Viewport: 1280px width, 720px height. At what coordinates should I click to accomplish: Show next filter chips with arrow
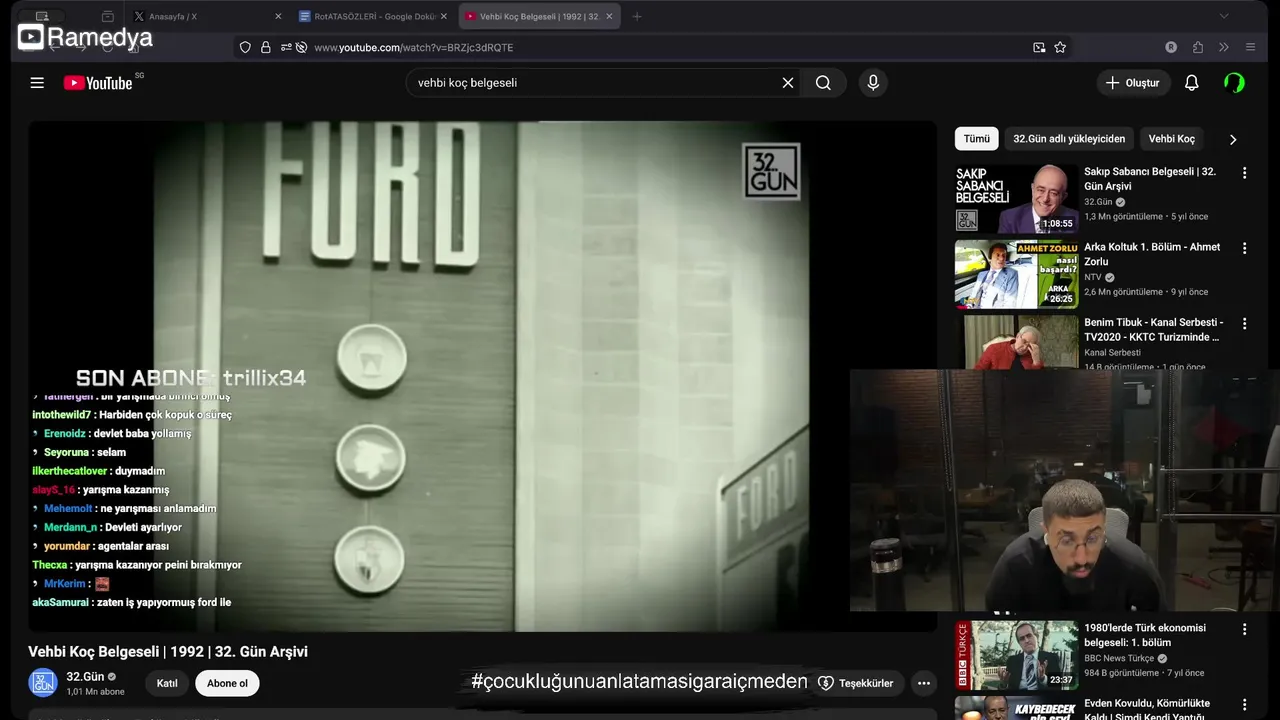point(1232,139)
